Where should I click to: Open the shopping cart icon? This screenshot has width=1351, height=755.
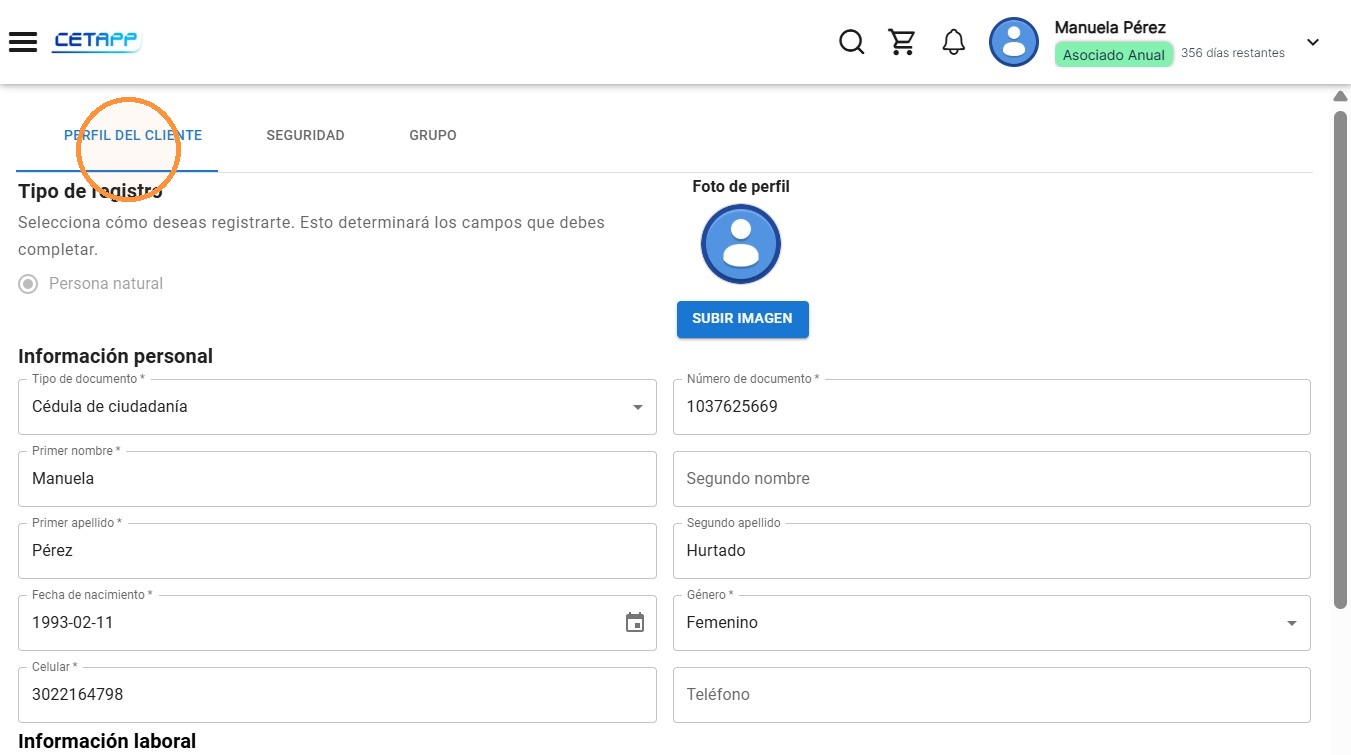click(903, 42)
